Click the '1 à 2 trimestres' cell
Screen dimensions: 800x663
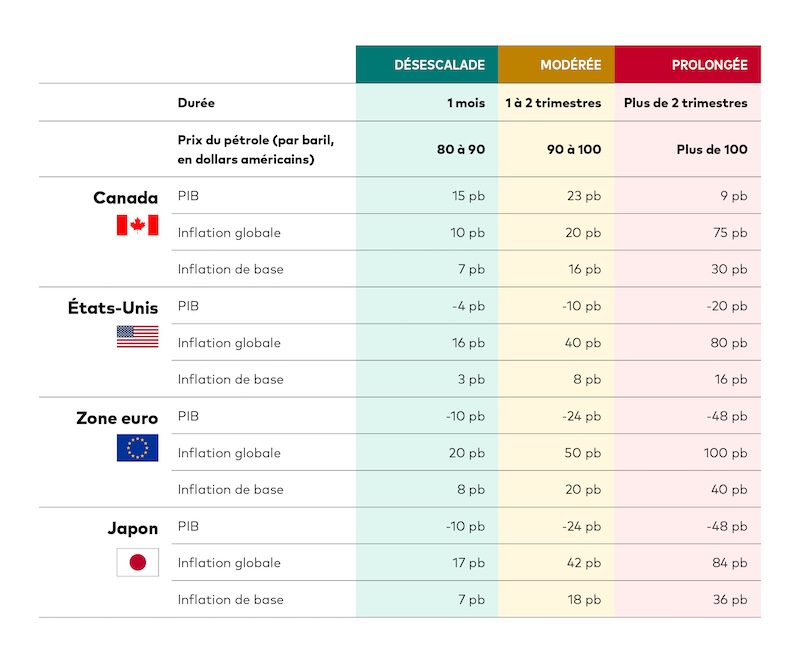[553, 103]
